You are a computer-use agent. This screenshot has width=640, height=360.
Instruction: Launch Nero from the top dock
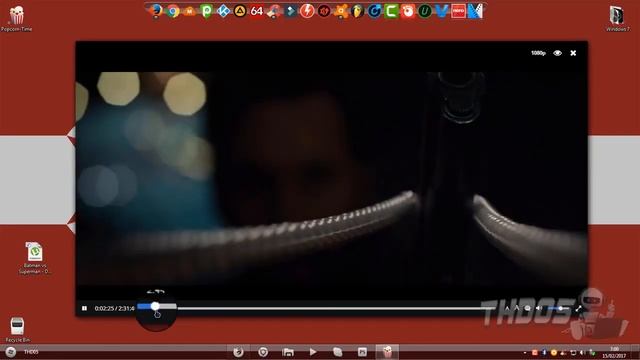point(458,11)
